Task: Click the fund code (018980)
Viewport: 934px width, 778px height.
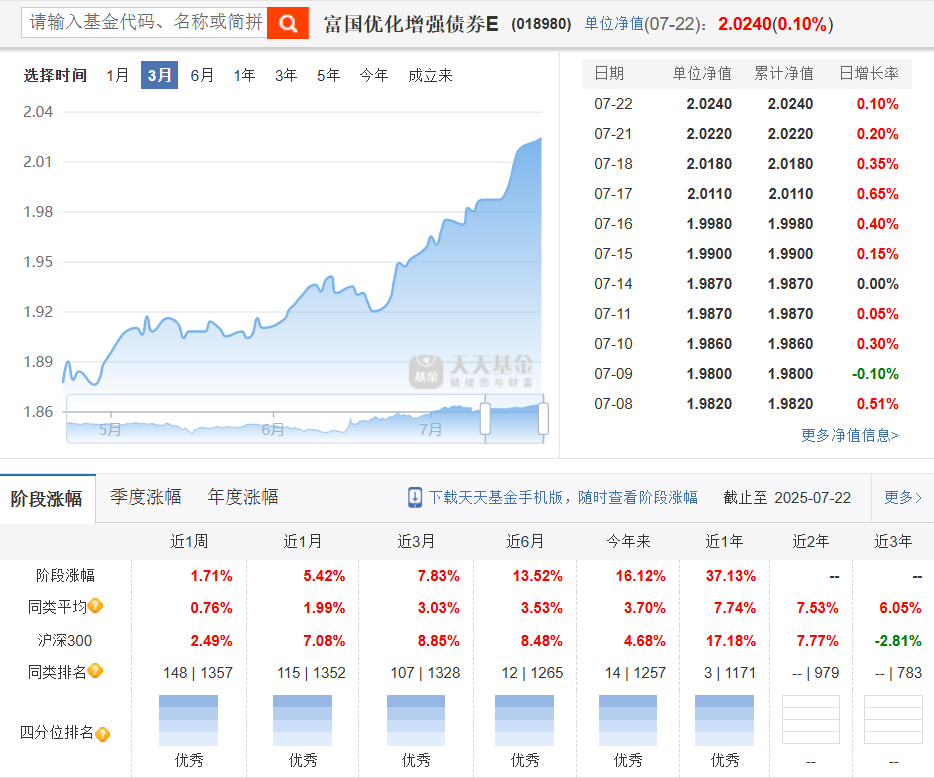Action: click(x=541, y=24)
